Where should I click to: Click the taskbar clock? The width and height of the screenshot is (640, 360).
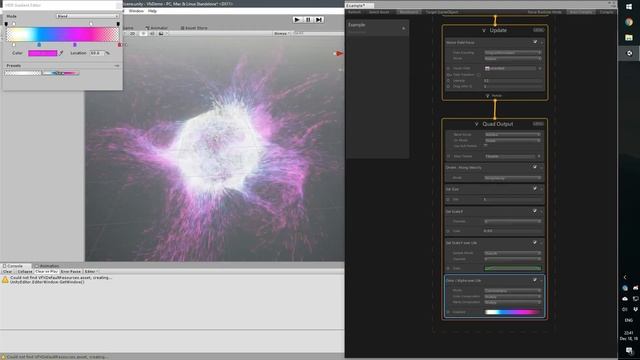point(629,336)
